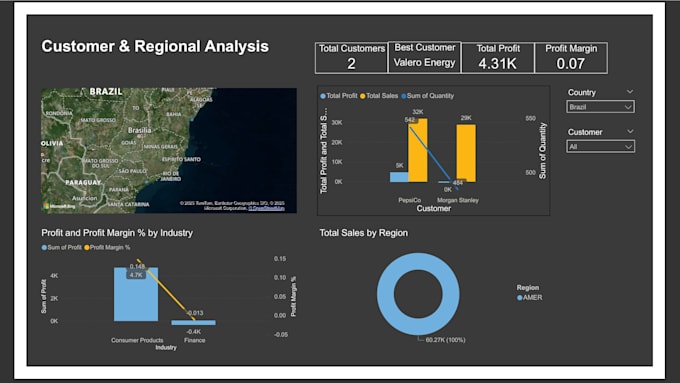Click the Finance axis label
Screen dimensions: 680x383
[x=195, y=340]
